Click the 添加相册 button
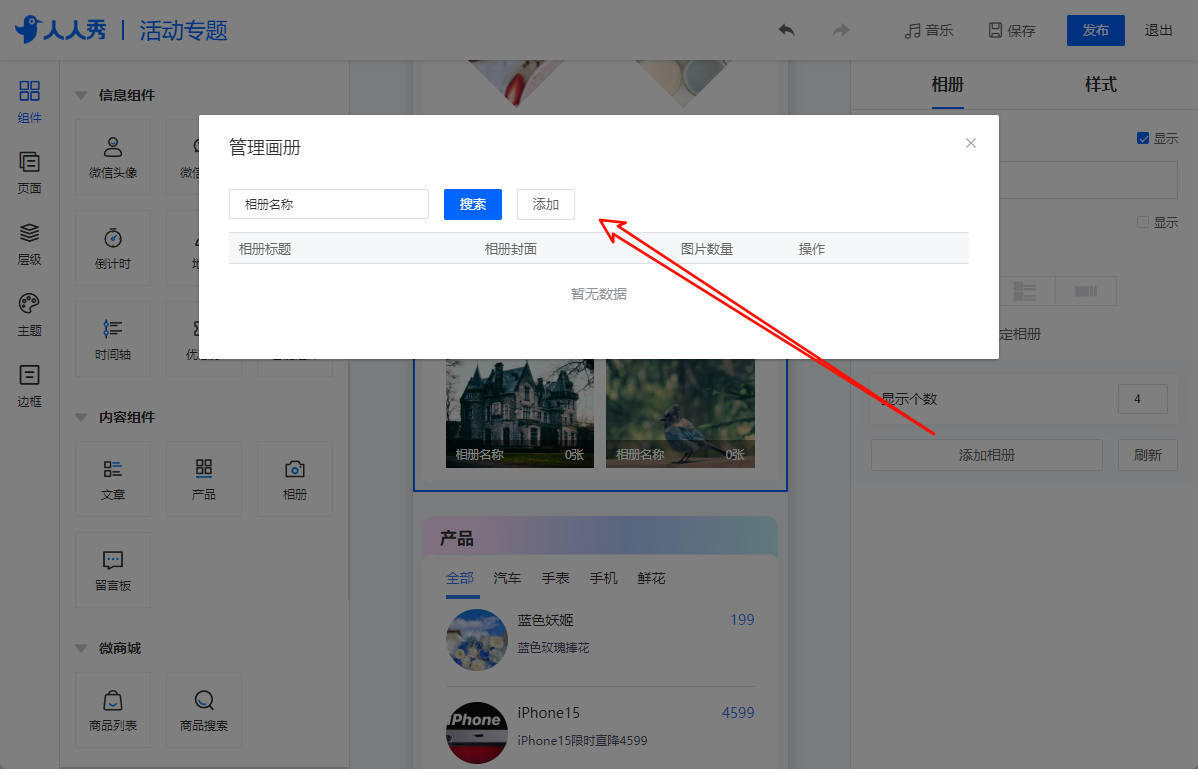This screenshot has width=1198, height=769. (x=986, y=455)
